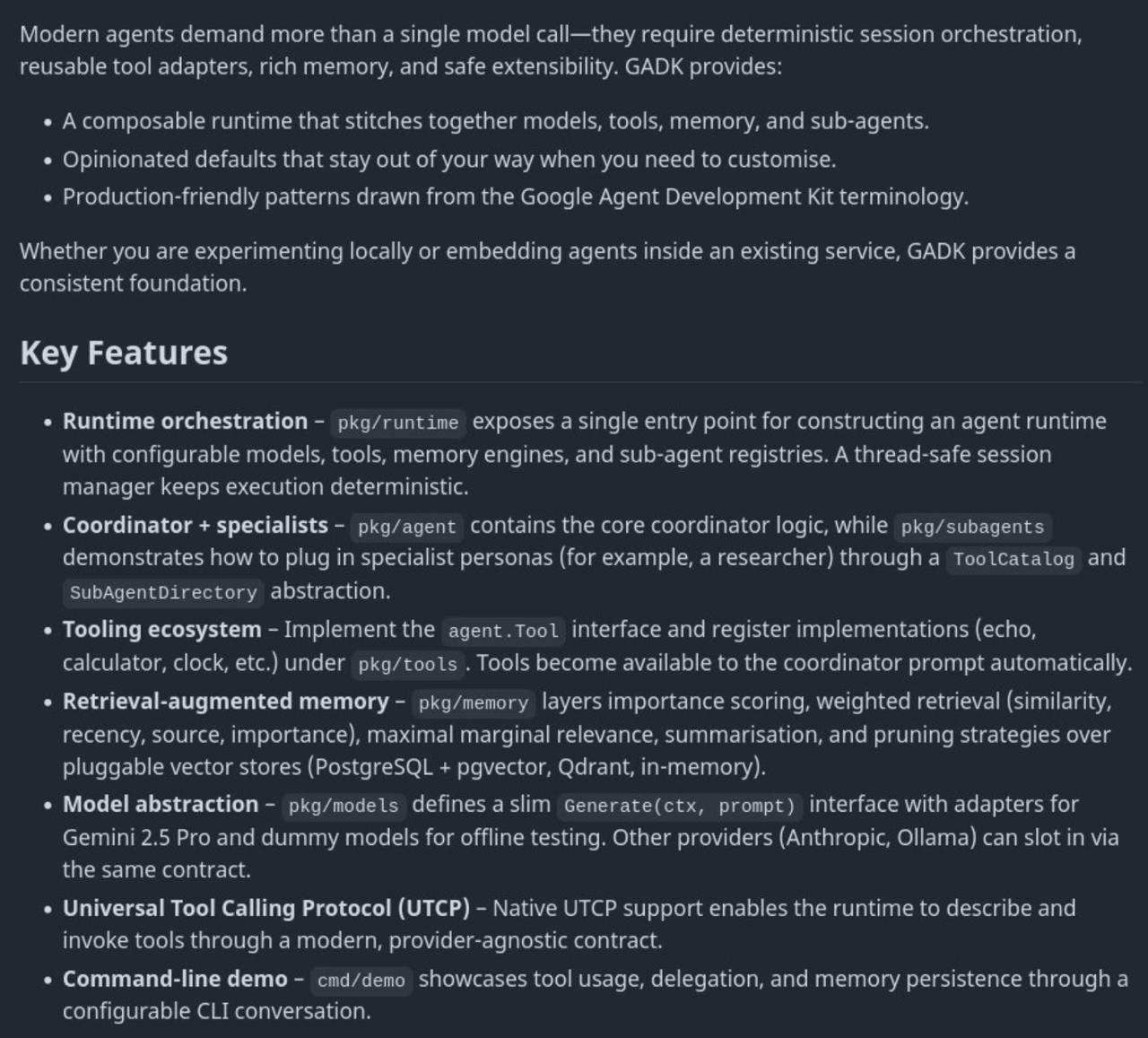Select the ToolCatalog code snippet
The image size is (1148, 1038).
1013,559
